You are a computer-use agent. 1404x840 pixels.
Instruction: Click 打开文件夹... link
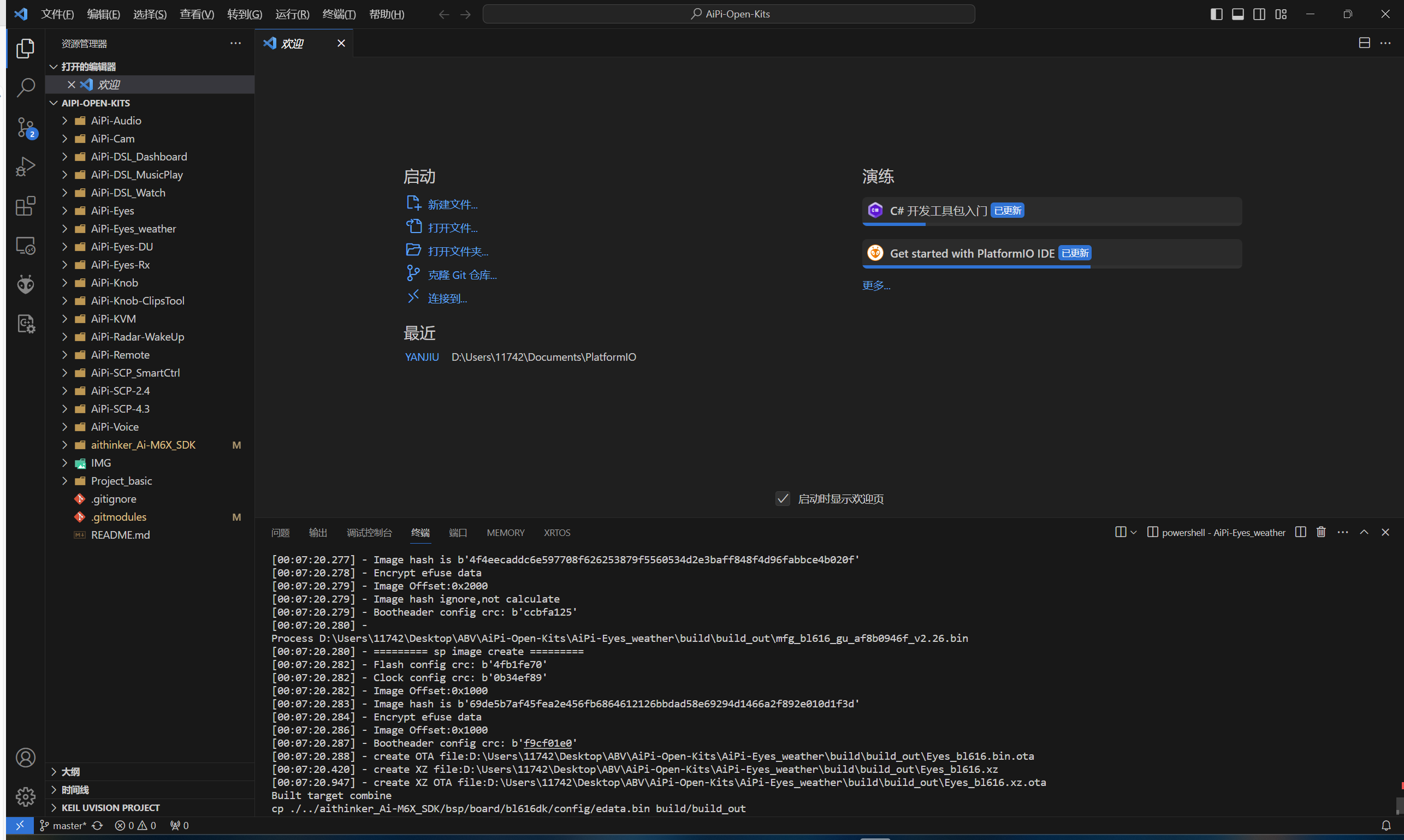[458, 251]
